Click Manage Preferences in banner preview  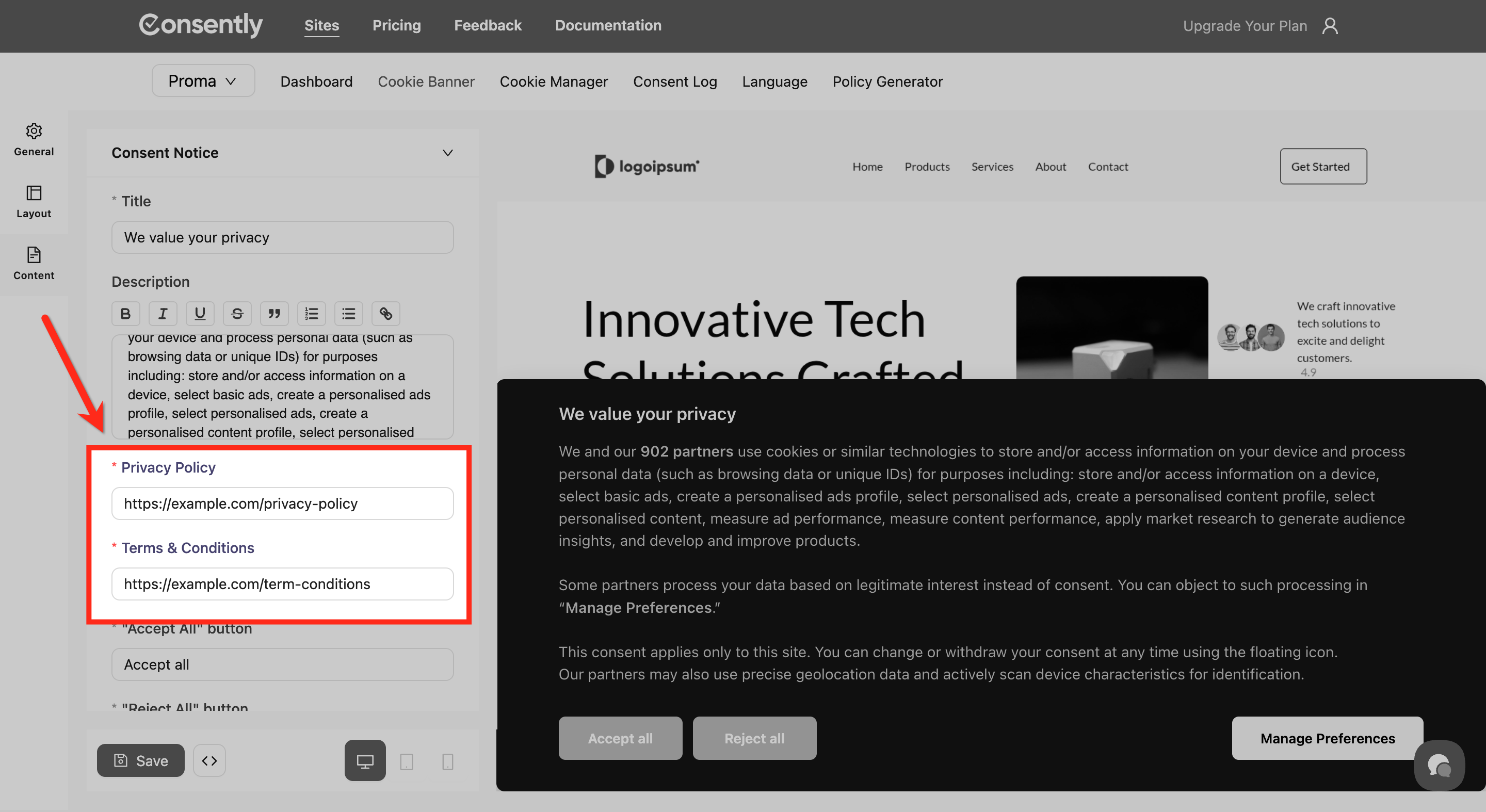[1327, 738]
